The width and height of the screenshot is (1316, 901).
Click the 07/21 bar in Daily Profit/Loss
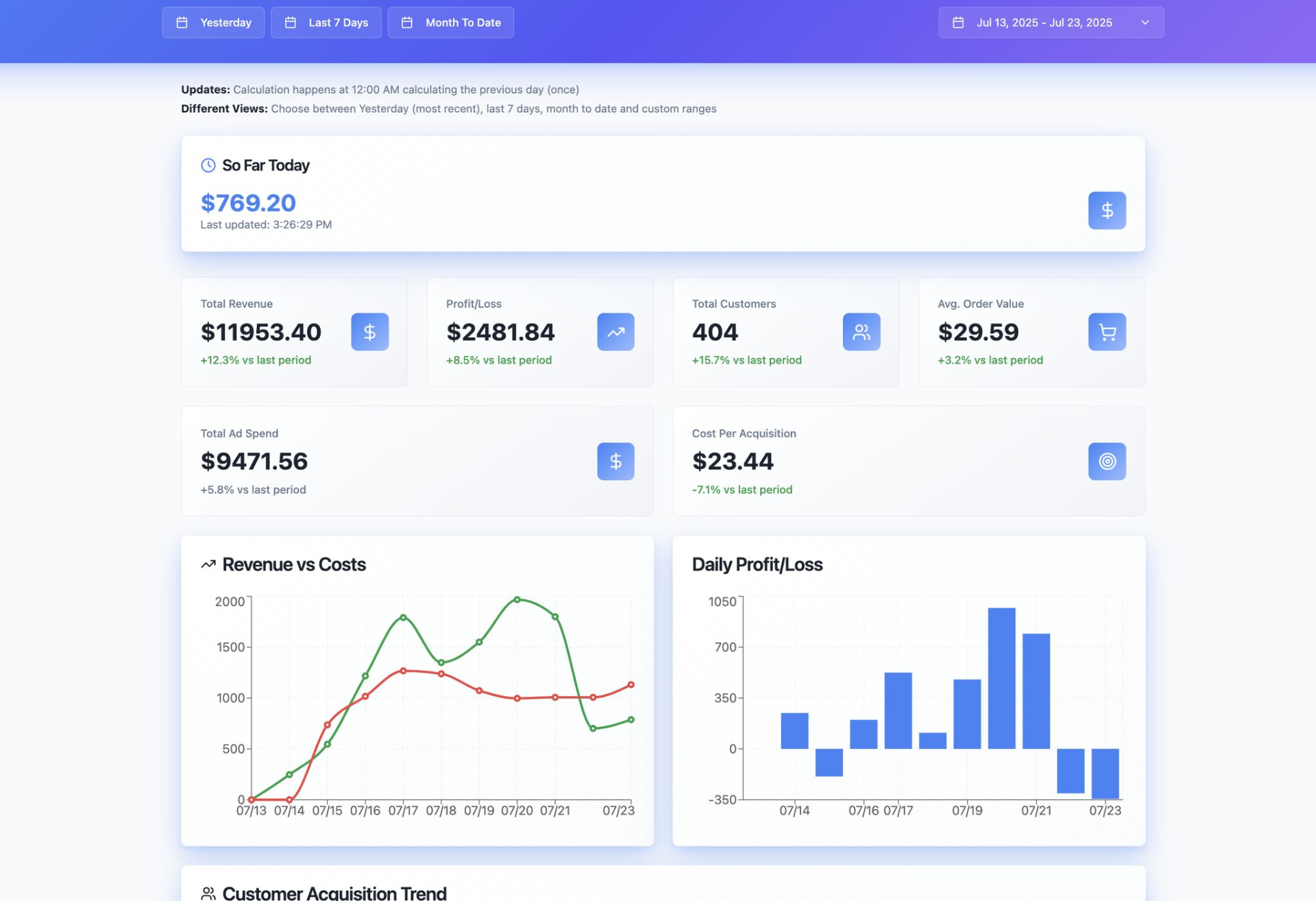tap(1036, 691)
